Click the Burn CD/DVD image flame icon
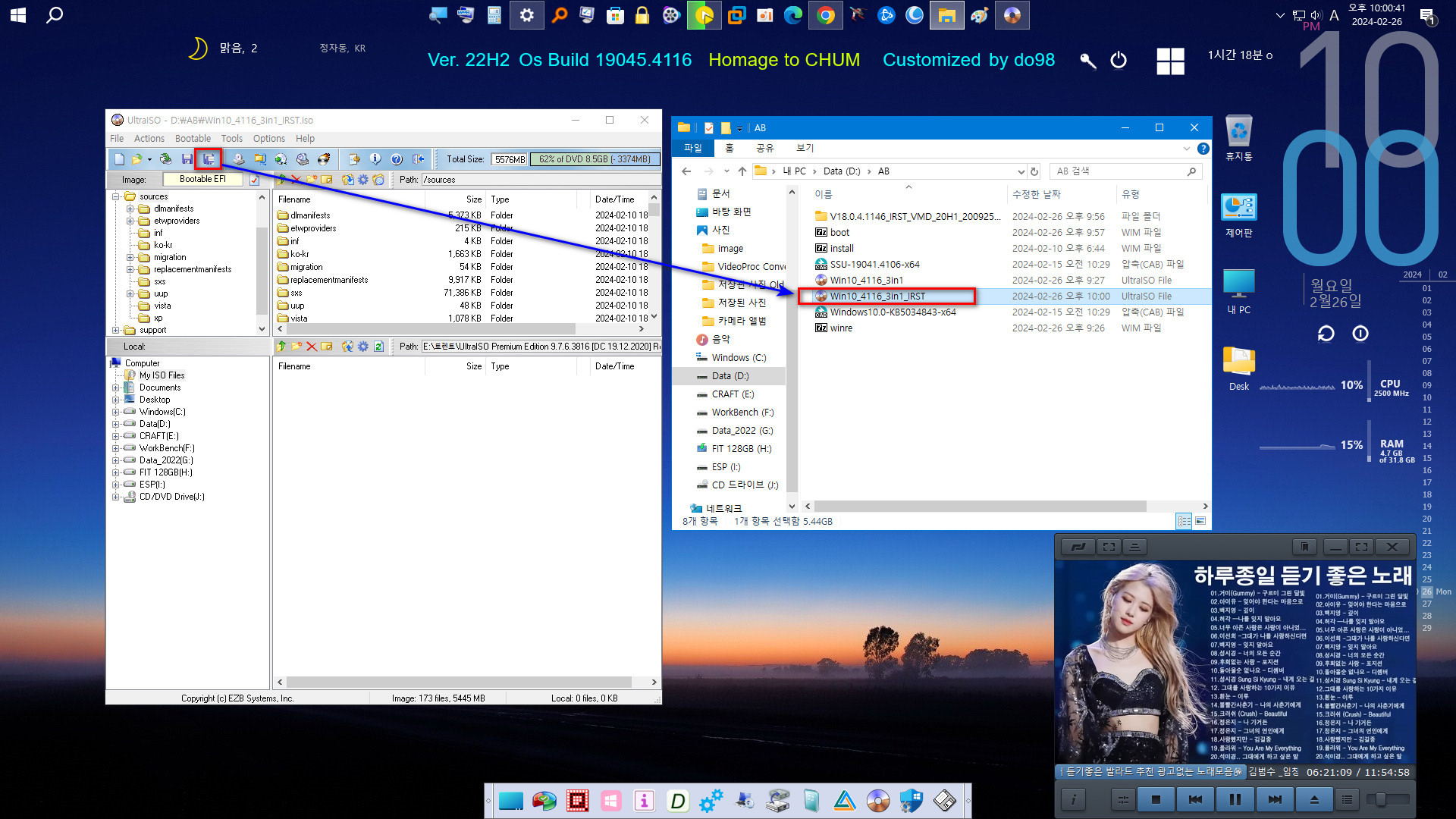Image resolution: width=1456 pixels, height=819 pixels. [x=324, y=159]
